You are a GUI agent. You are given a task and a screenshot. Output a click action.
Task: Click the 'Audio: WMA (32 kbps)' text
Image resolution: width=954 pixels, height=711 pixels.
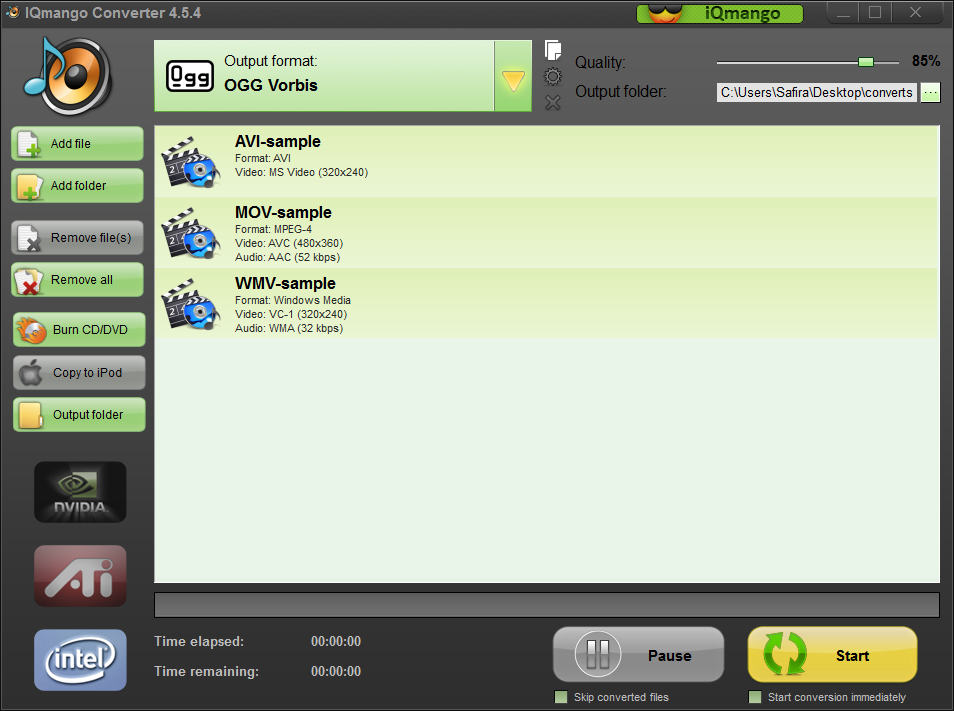[x=289, y=328]
